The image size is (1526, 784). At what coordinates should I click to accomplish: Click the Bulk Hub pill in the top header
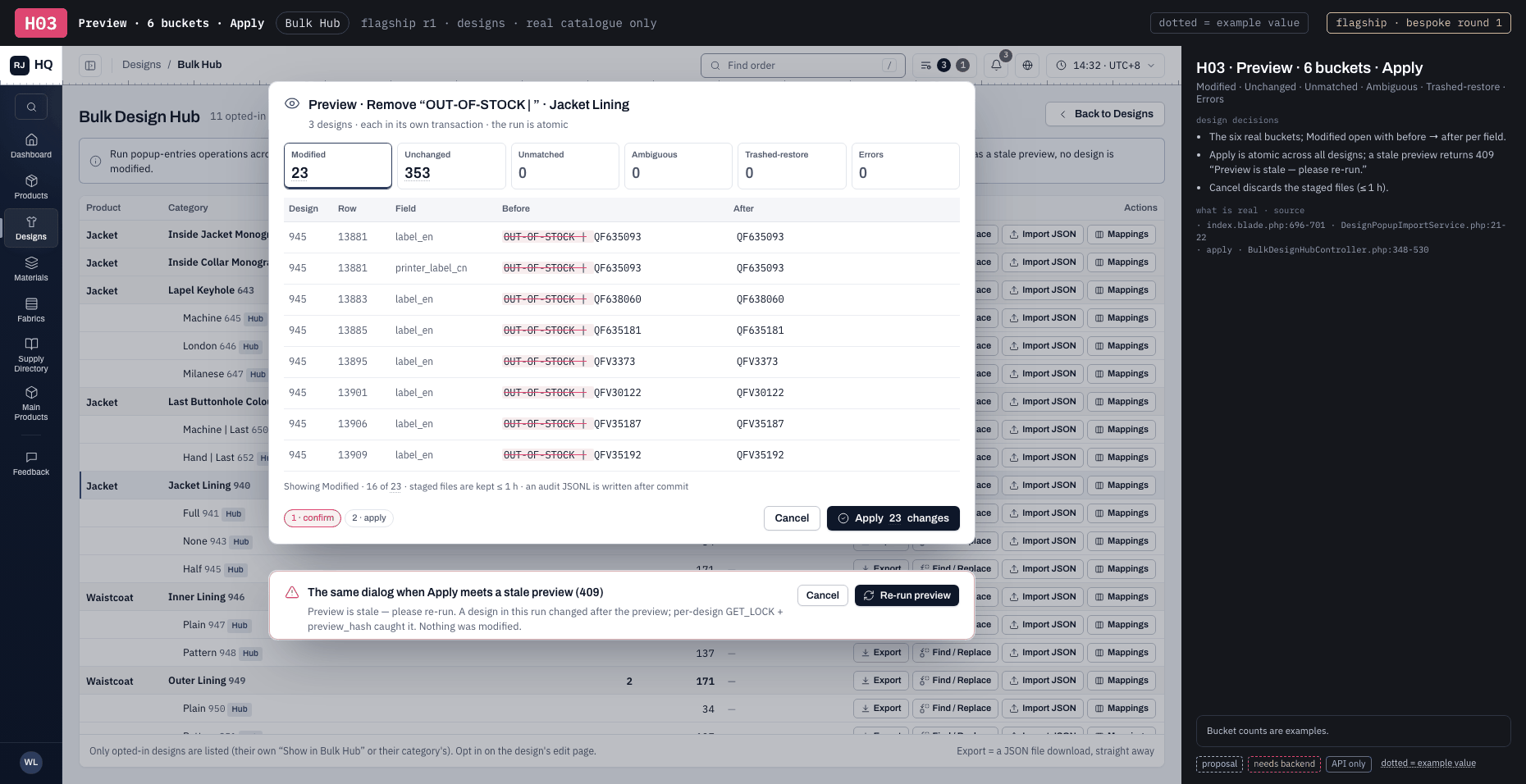(x=313, y=23)
